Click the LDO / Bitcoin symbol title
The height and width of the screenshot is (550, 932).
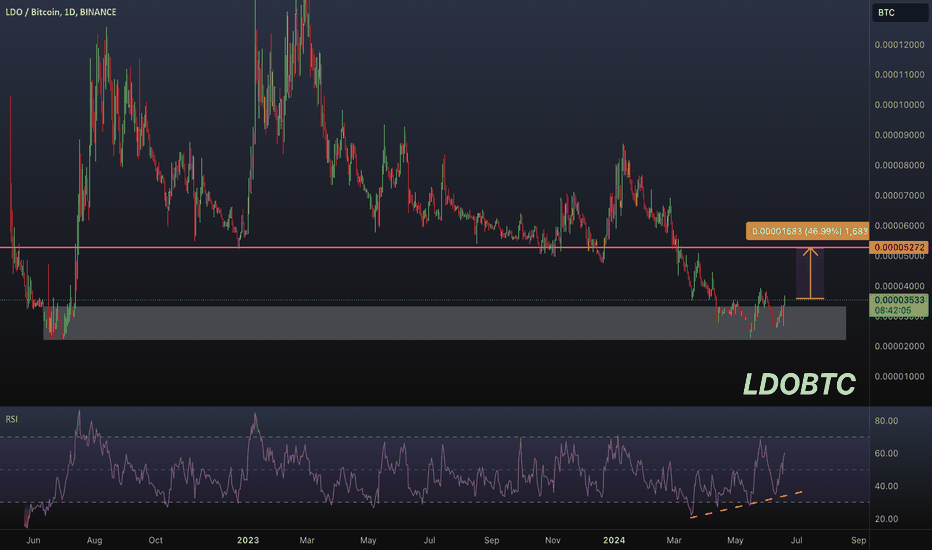pyautogui.click(x=61, y=12)
